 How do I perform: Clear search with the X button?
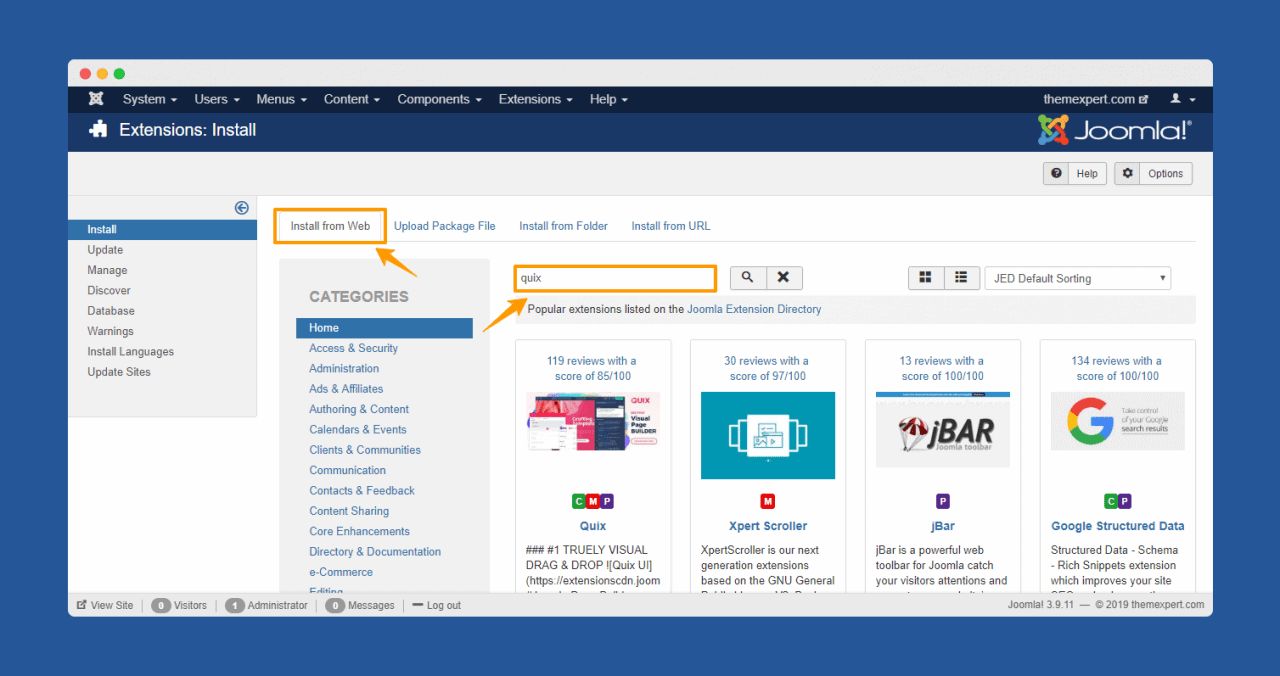(784, 278)
